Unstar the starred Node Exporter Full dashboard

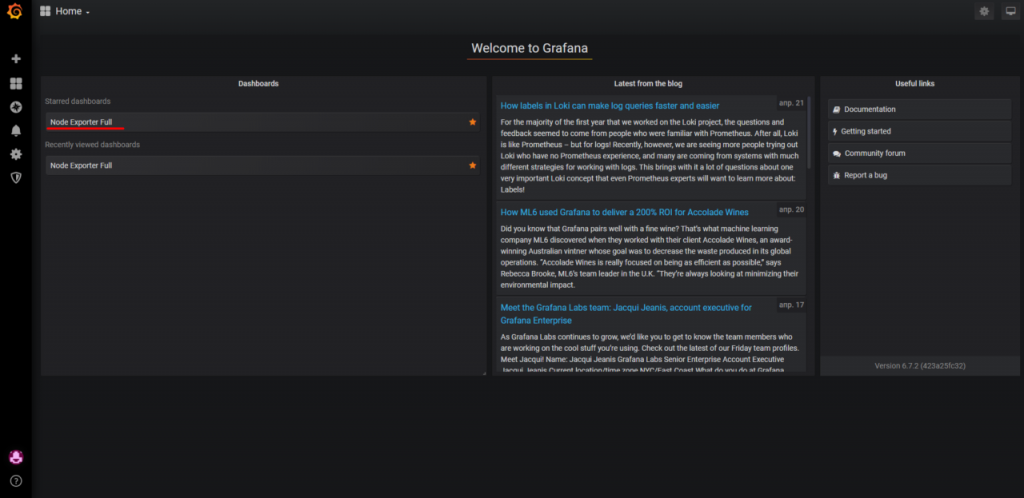472,122
